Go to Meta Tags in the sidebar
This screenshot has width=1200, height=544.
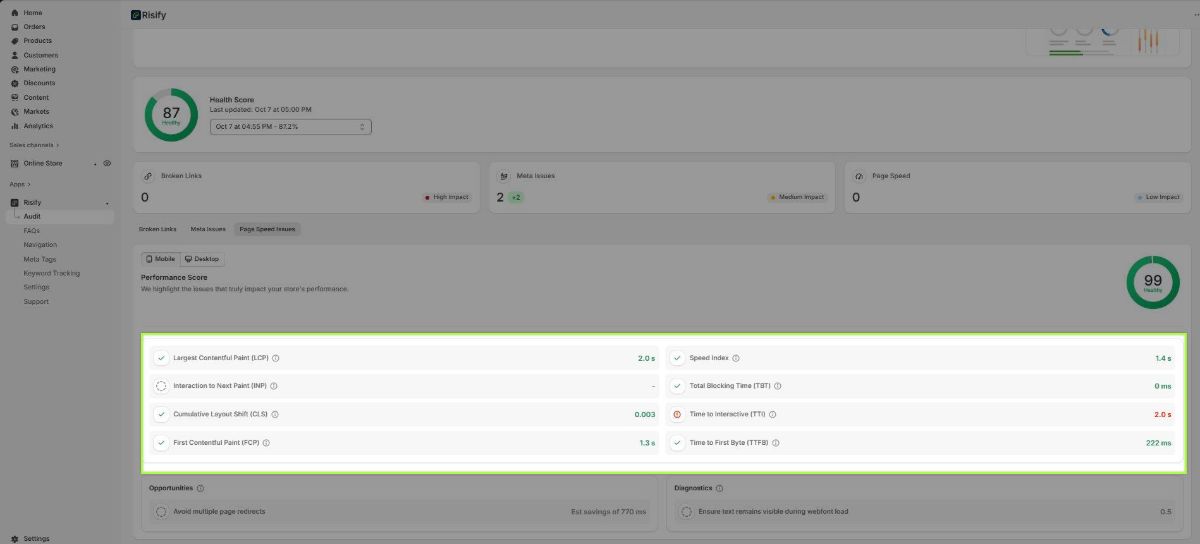pyautogui.click(x=40, y=259)
